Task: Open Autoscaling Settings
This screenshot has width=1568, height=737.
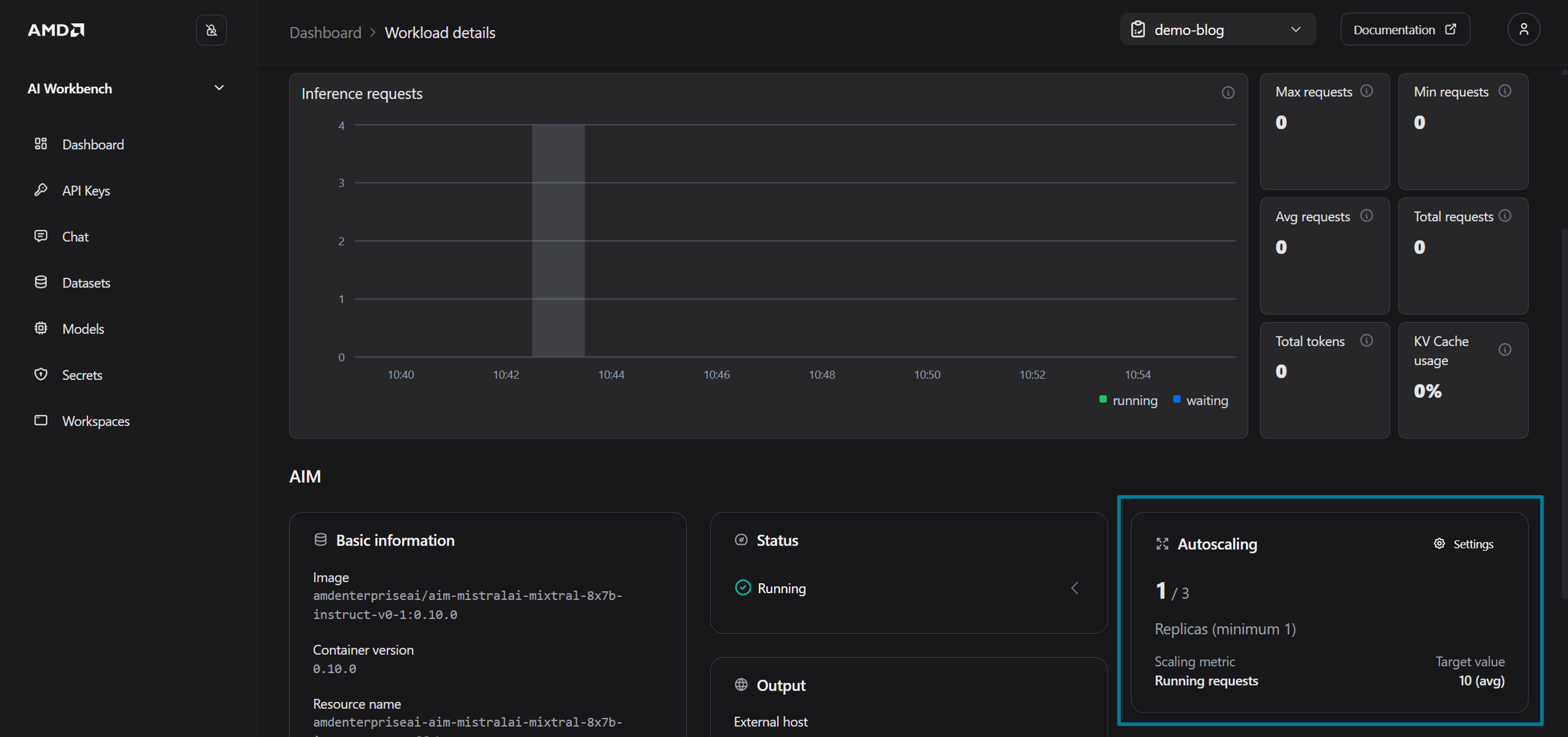Action: click(1463, 544)
